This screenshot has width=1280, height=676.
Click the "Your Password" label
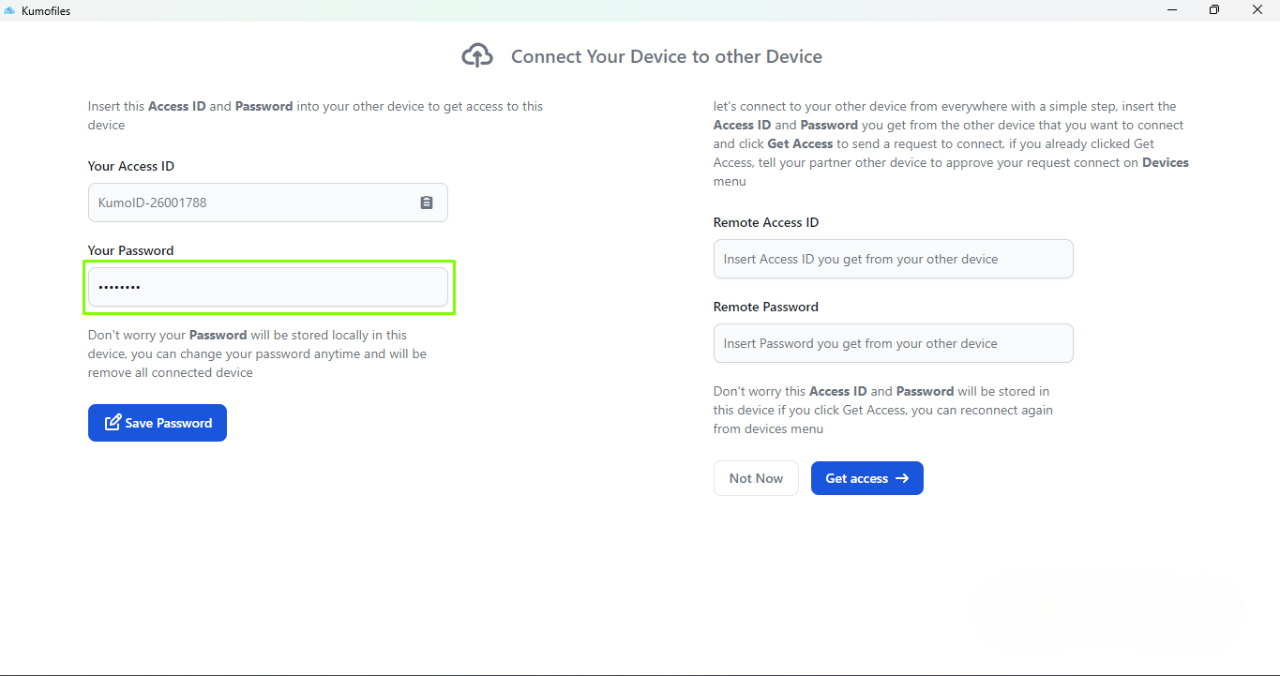[131, 250]
